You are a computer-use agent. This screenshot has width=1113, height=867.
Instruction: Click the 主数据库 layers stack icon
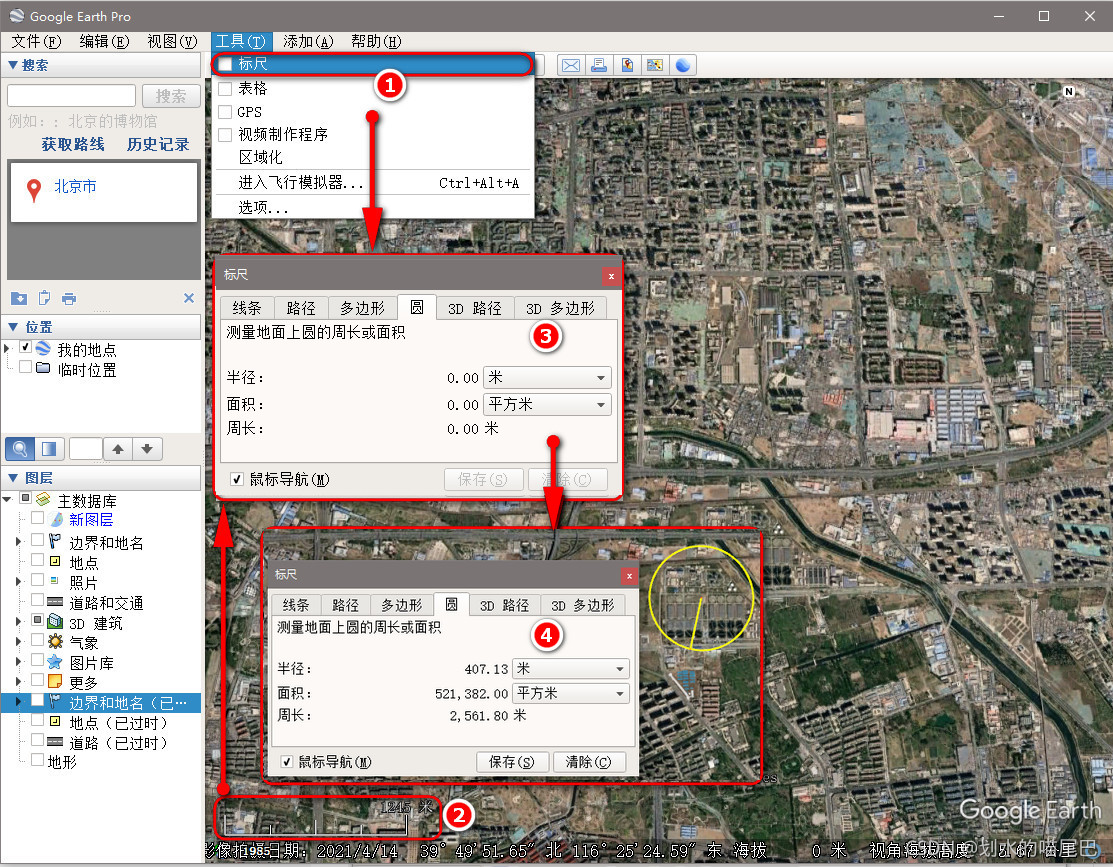click(43, 499)
